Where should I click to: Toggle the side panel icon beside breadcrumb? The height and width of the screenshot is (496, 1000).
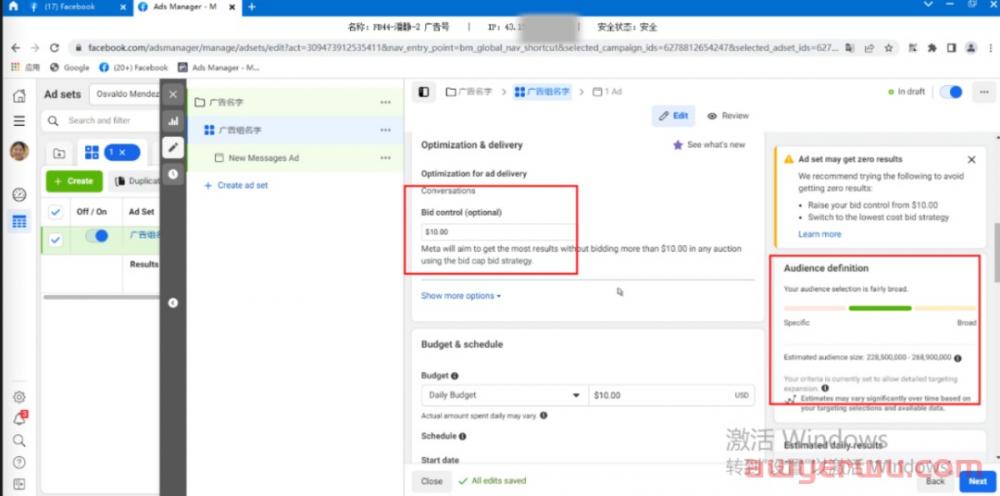coord(423,92)
